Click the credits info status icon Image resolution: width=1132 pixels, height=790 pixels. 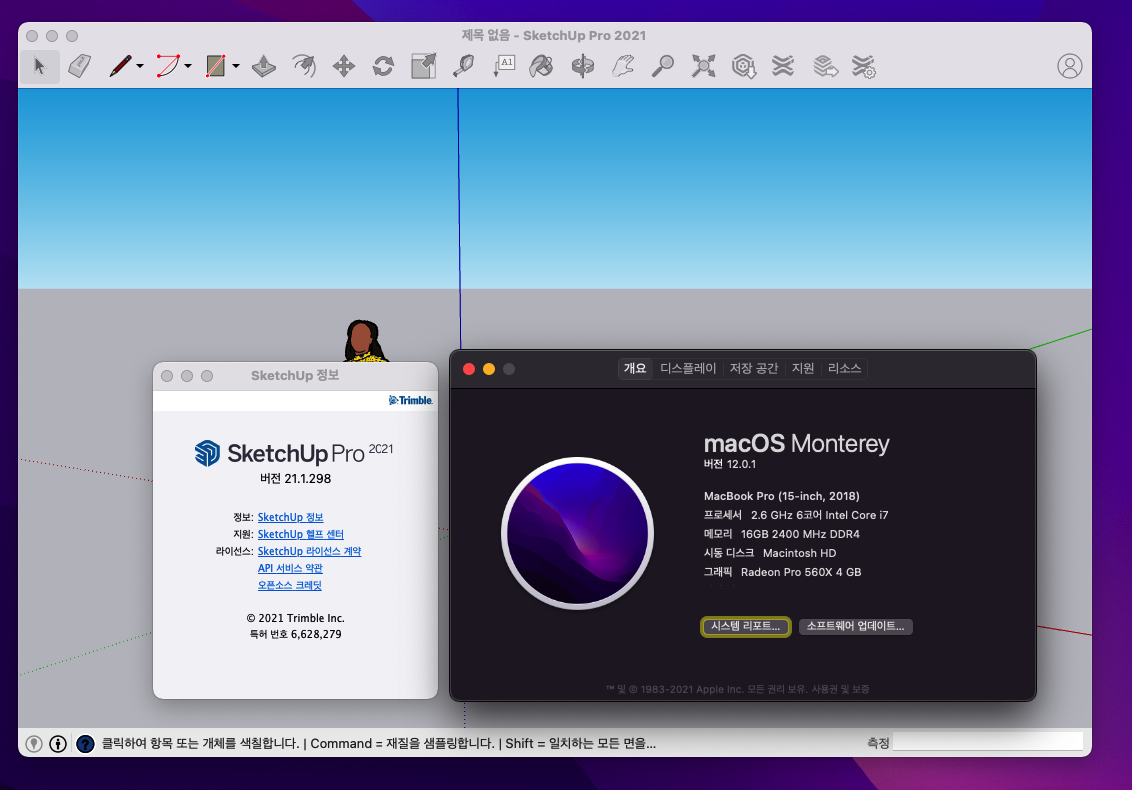coord(58,744)
